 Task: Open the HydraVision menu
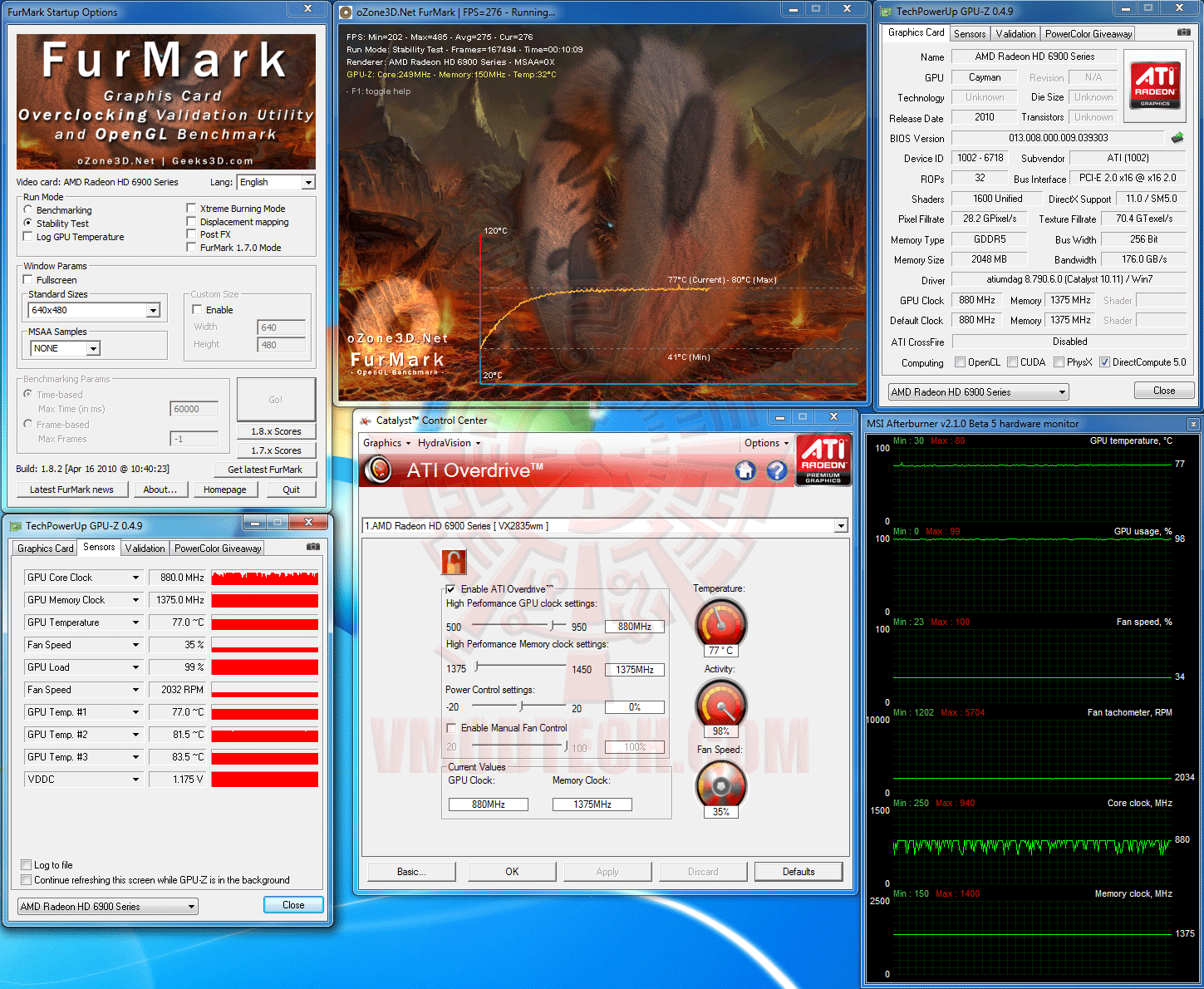[450, 443]
